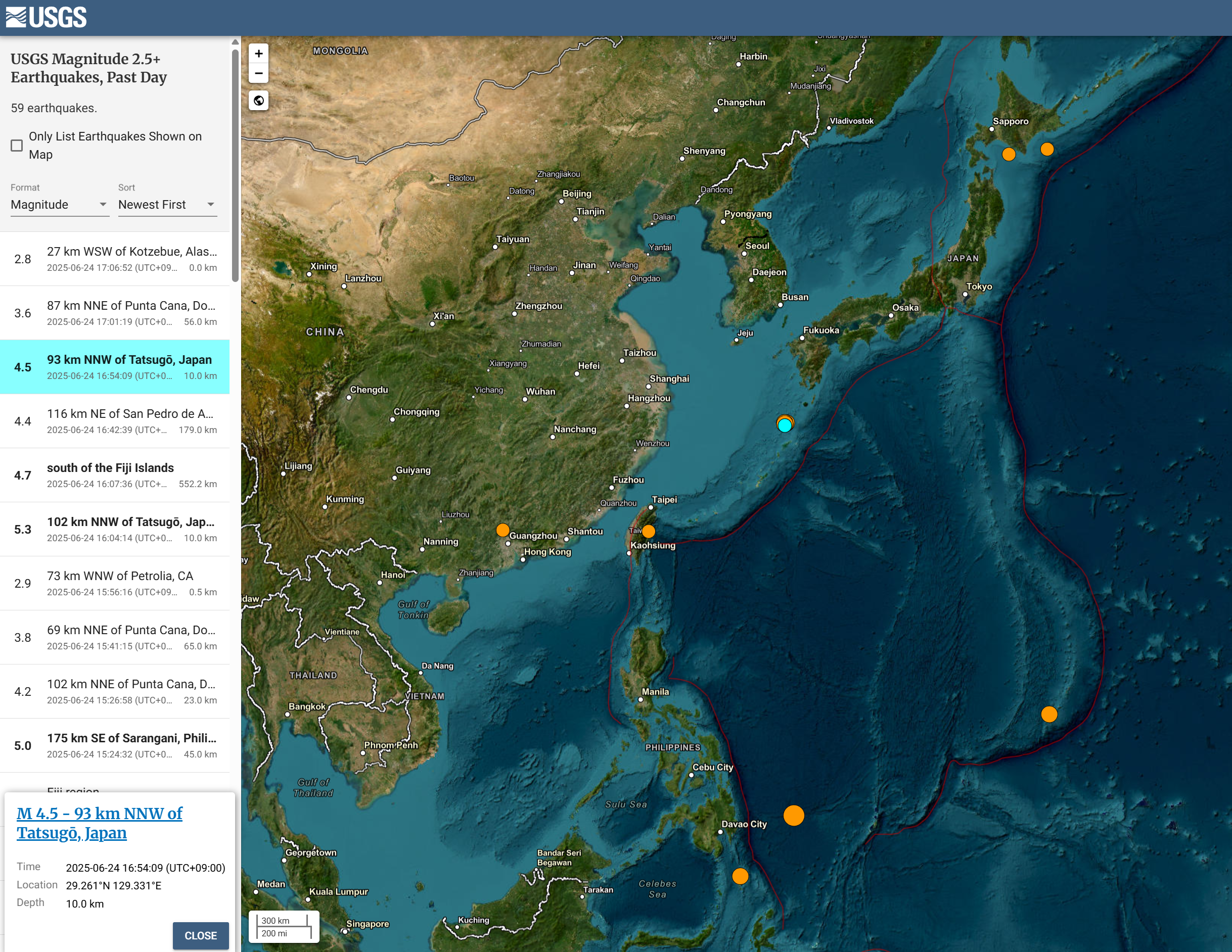Click the Shanghai label on the map
Image resolution: width=1232 pixels, height=952 pixels.
coord(670,378)
